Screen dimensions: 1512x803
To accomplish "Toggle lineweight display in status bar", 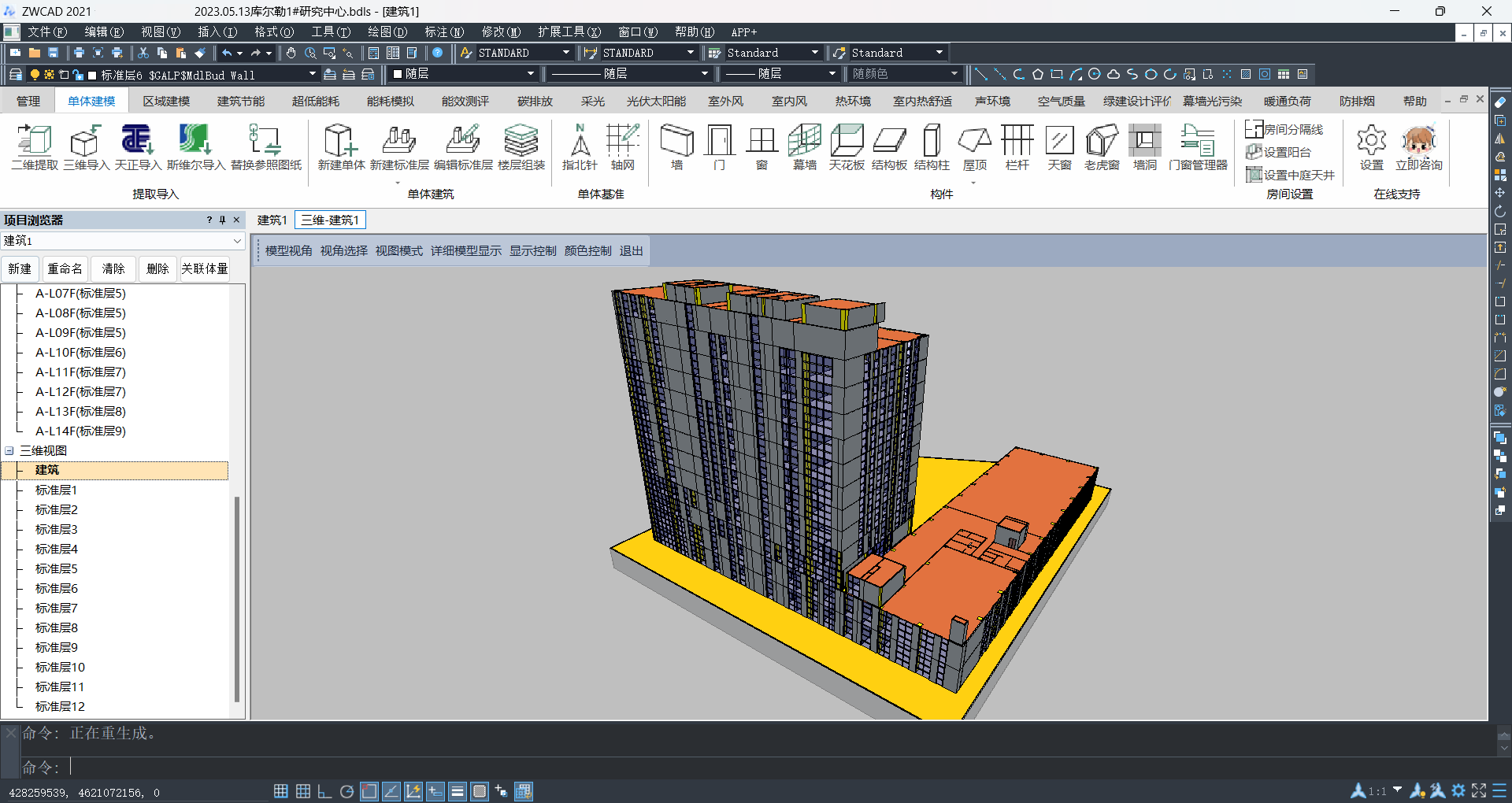I will [x=458, y=791].
